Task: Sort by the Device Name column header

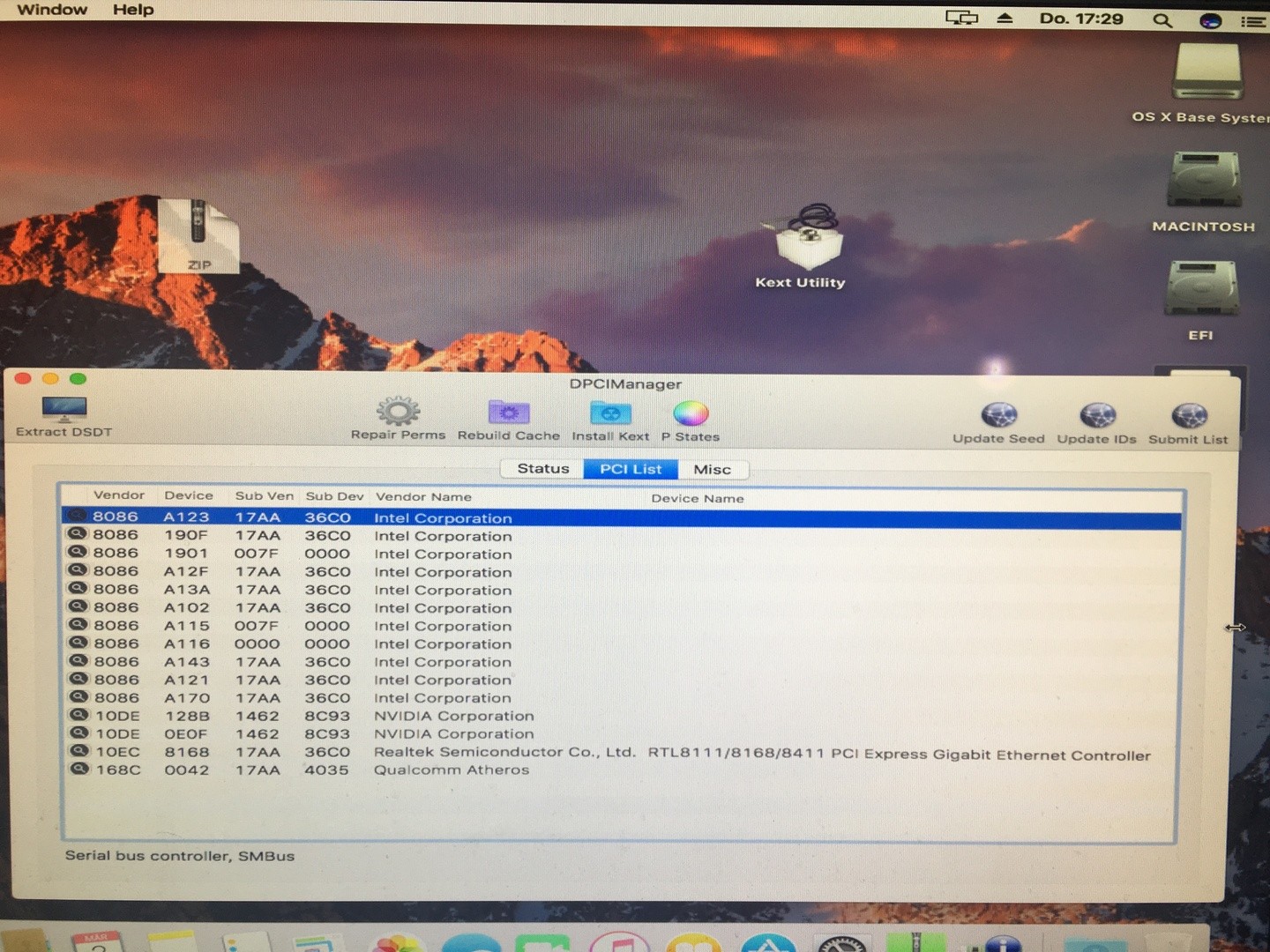Action: [x=698, y=499]
